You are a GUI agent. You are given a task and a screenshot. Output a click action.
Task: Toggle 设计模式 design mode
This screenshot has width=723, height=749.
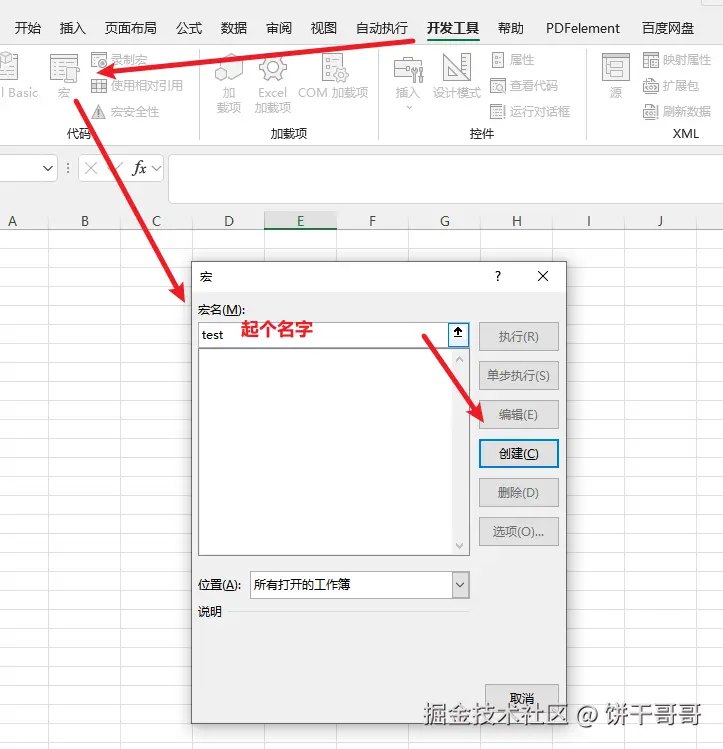click(457, 76)
